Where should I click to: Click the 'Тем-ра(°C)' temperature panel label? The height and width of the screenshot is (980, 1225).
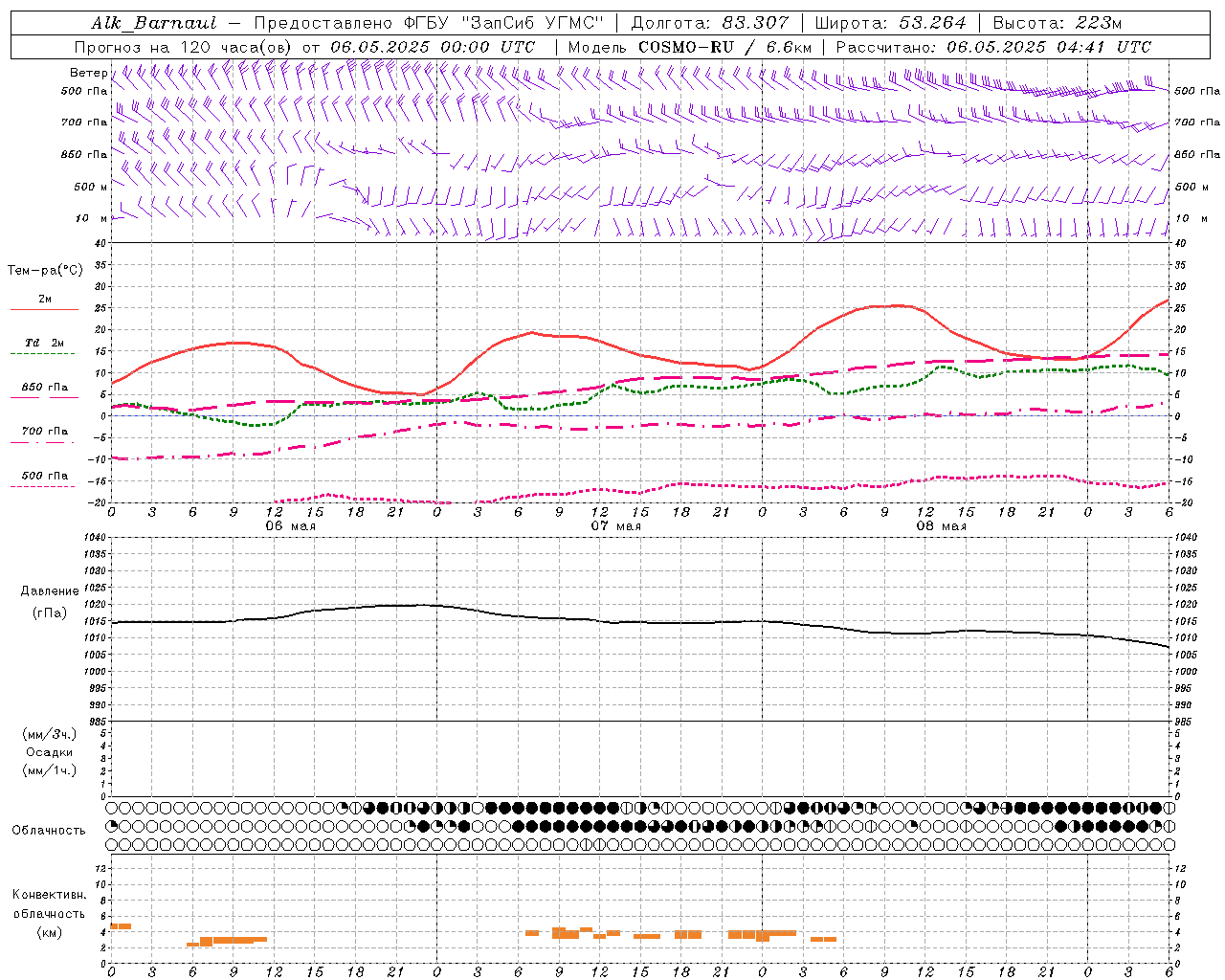pos(45,271)
